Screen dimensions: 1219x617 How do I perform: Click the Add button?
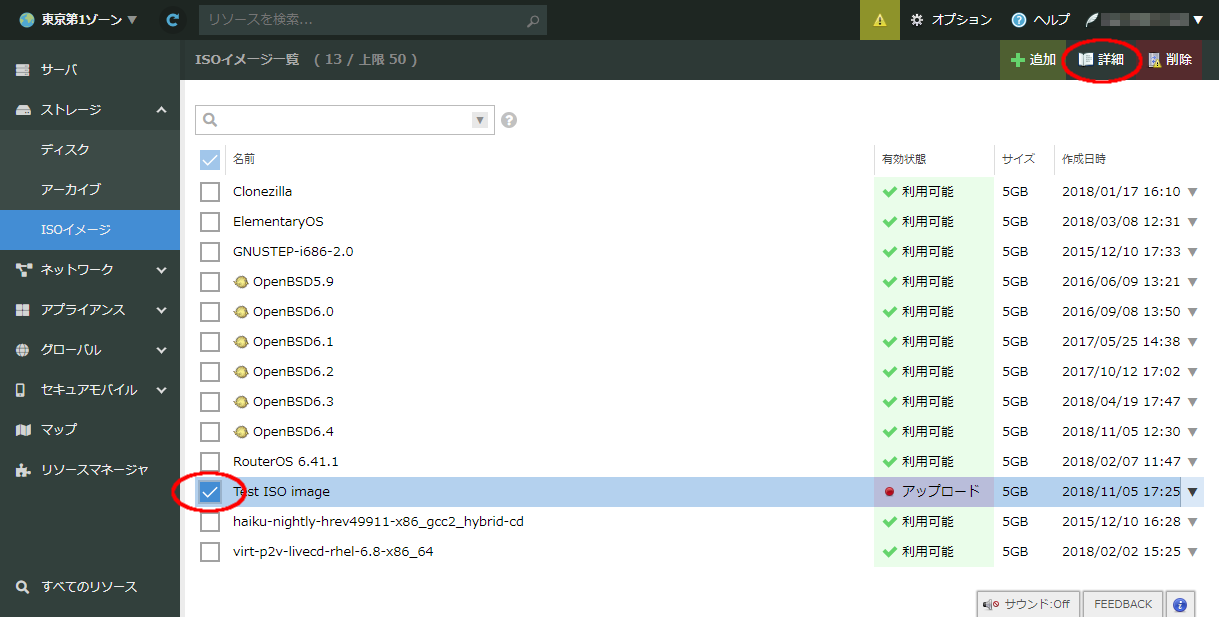(x=1033, y=60)
